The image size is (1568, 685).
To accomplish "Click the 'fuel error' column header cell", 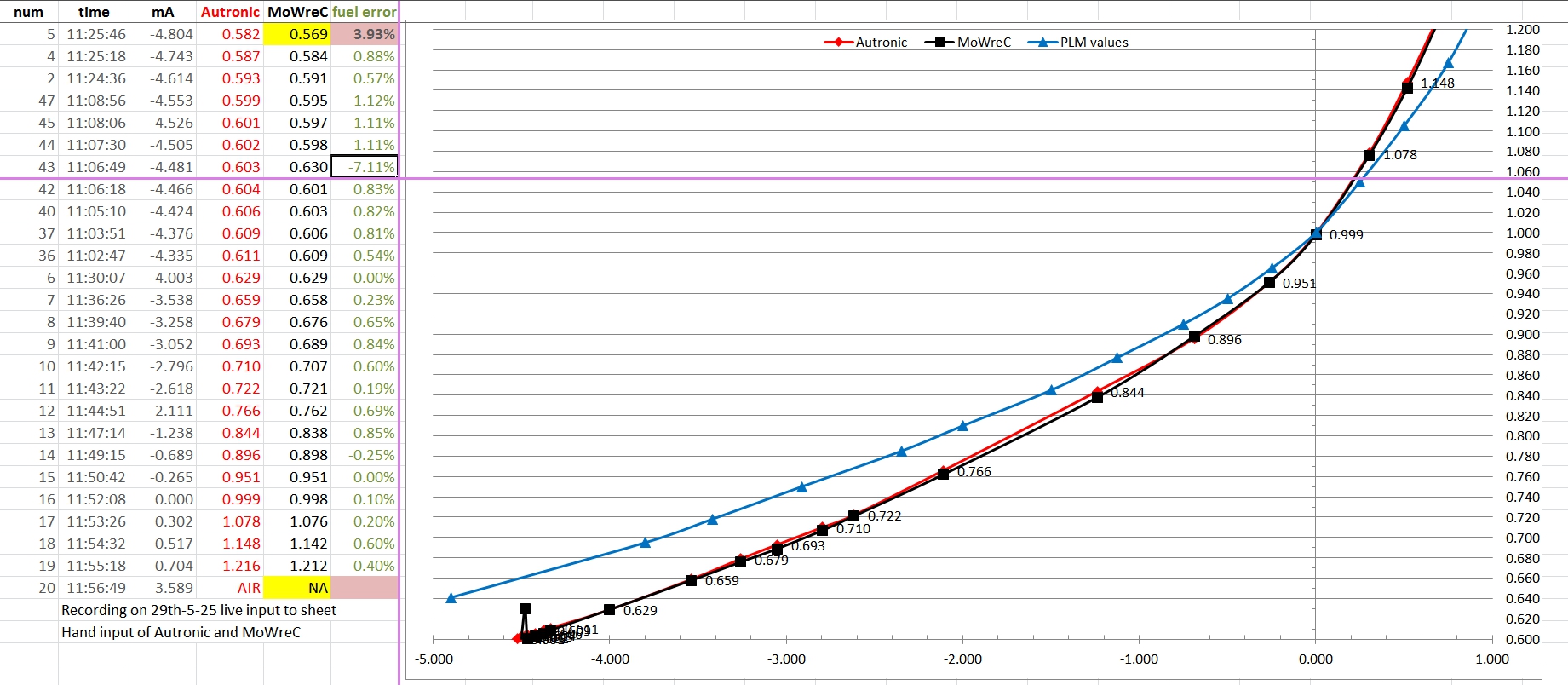I will click(x=365, y=12).
